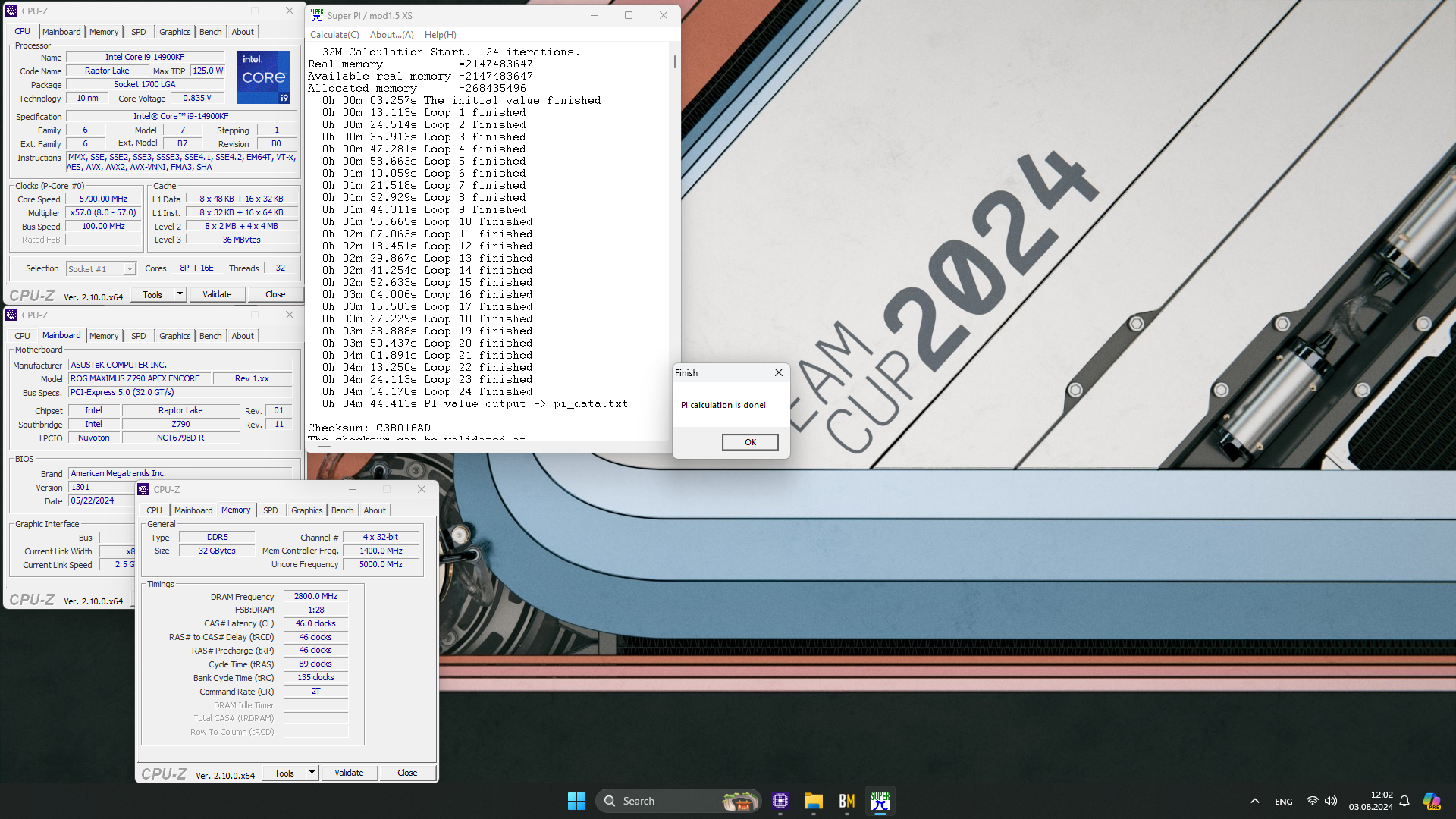Screen dimensions: 1456x819
Task: Open the Socket #1 selection dropdown
Action: [130, 269]
